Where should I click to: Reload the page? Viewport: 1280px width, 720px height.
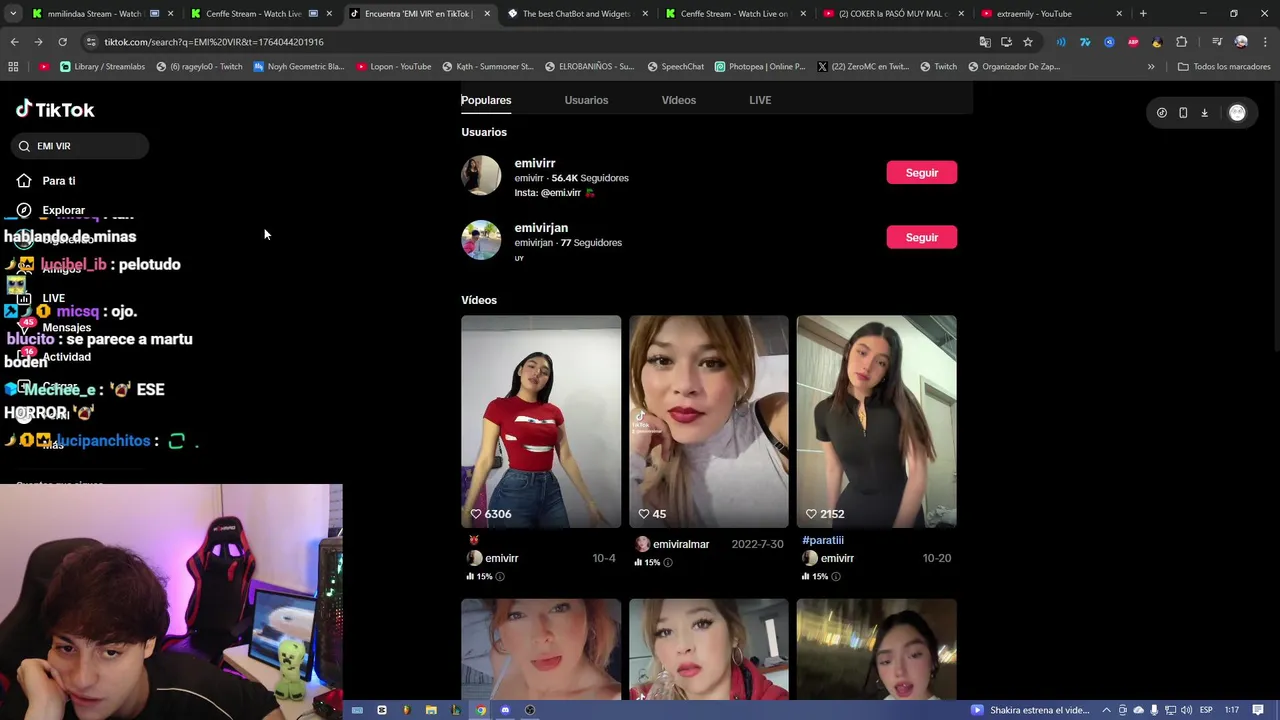(62, 42)
